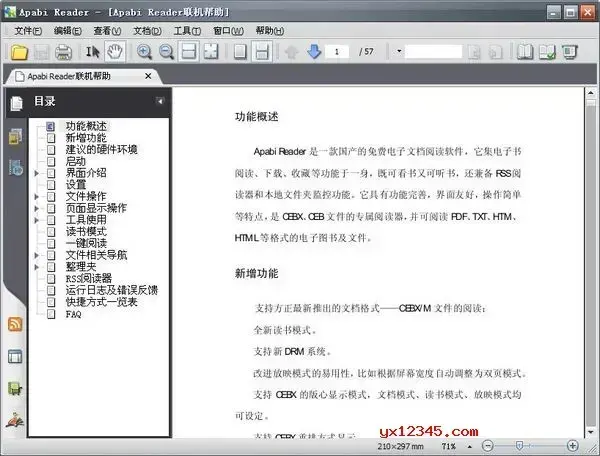
Task: Choose the fit width view icon
Action: pos(188,52)
